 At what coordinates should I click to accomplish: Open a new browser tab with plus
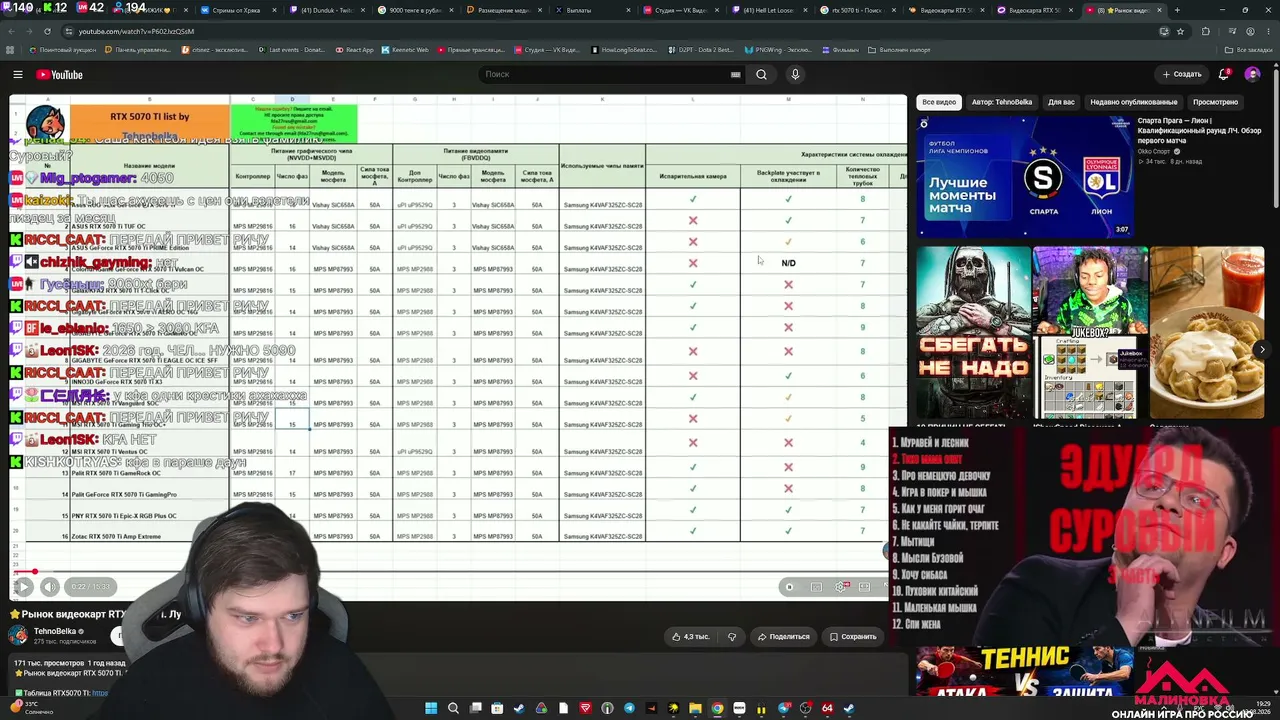point(1177,10)
